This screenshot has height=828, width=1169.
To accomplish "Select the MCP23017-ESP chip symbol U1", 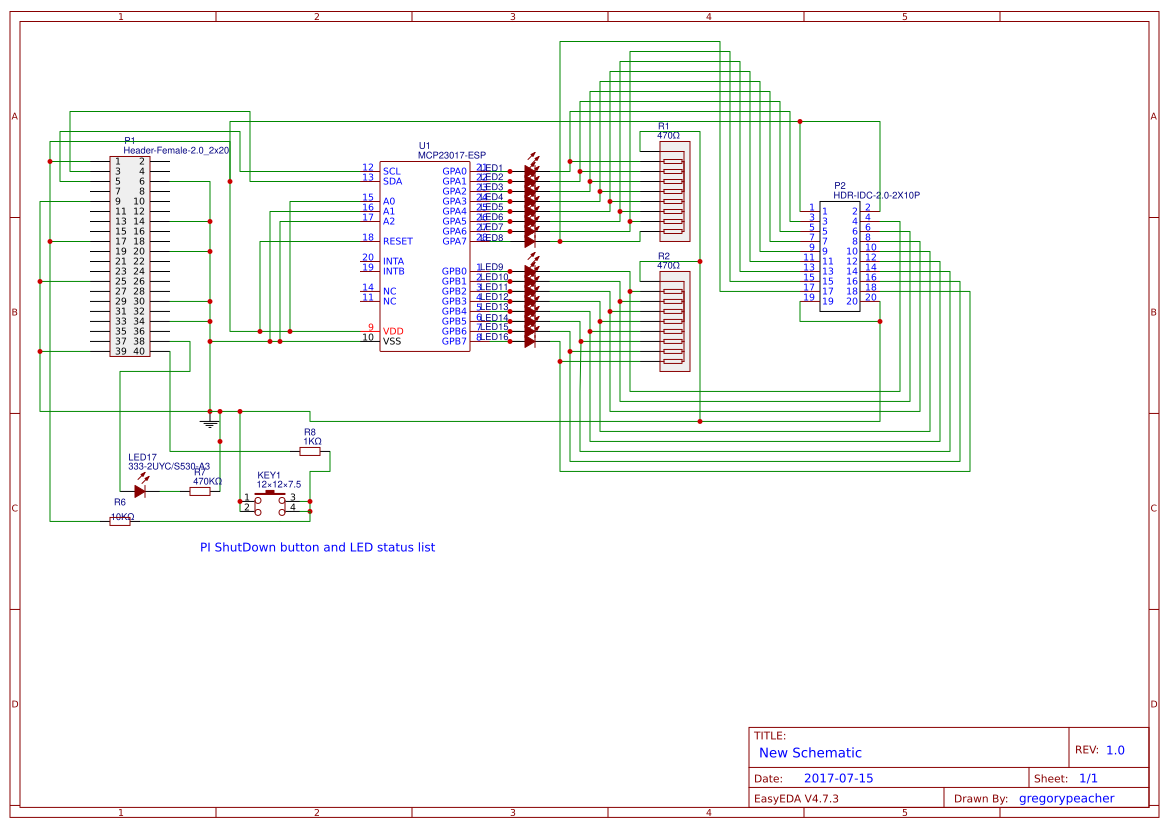I will [425, 255].
